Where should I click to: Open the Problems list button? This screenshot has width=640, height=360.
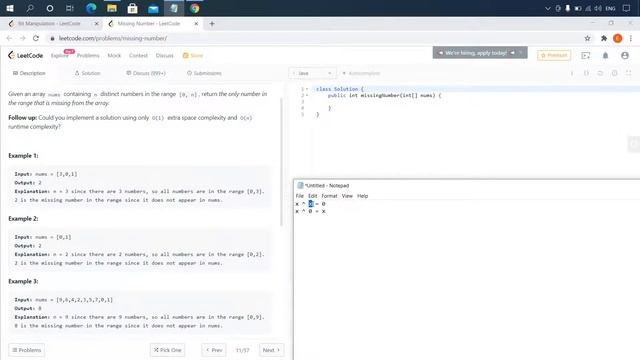click(27, 350)
